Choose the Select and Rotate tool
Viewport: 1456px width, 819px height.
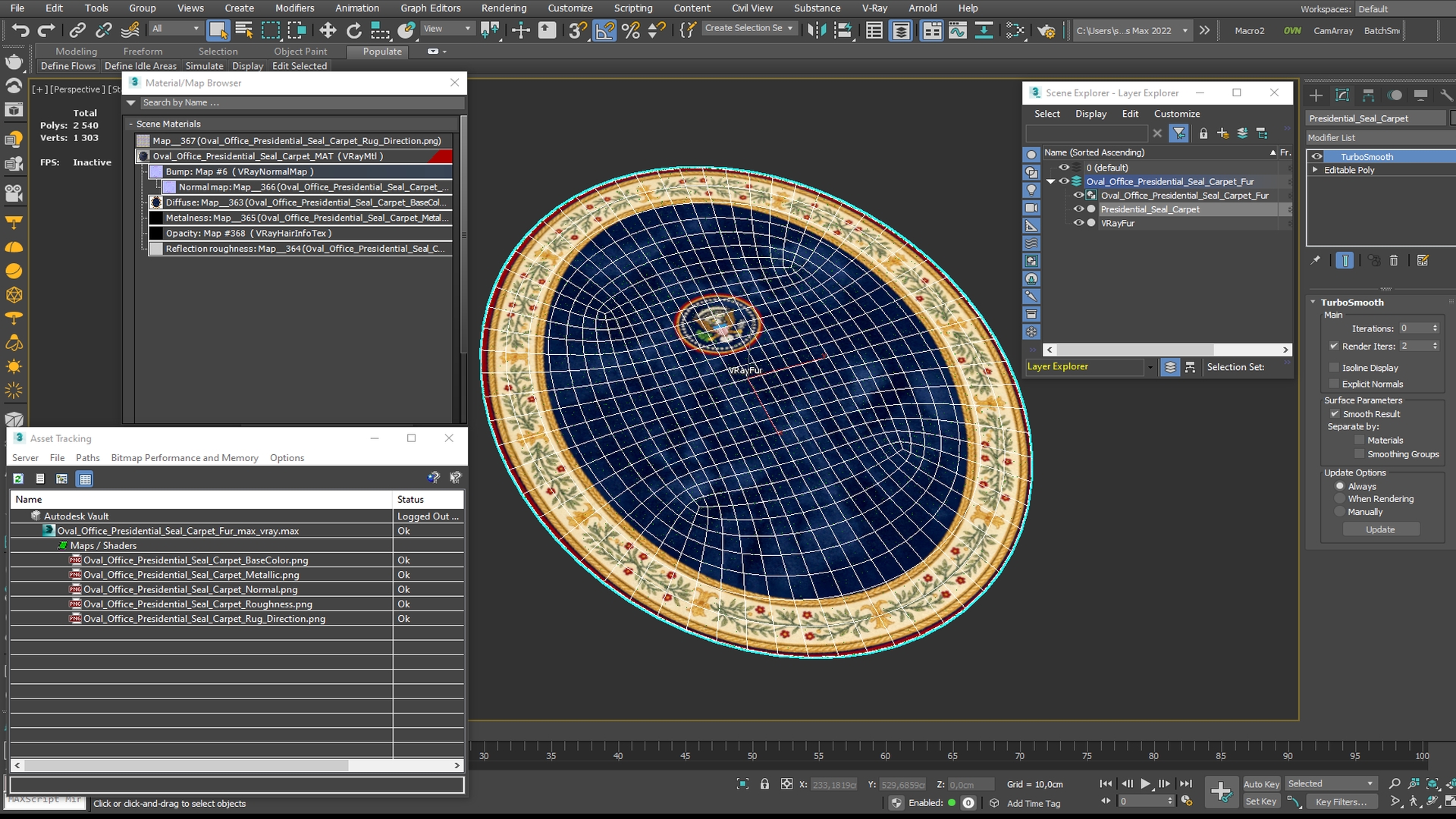click(x=354, y=30)
